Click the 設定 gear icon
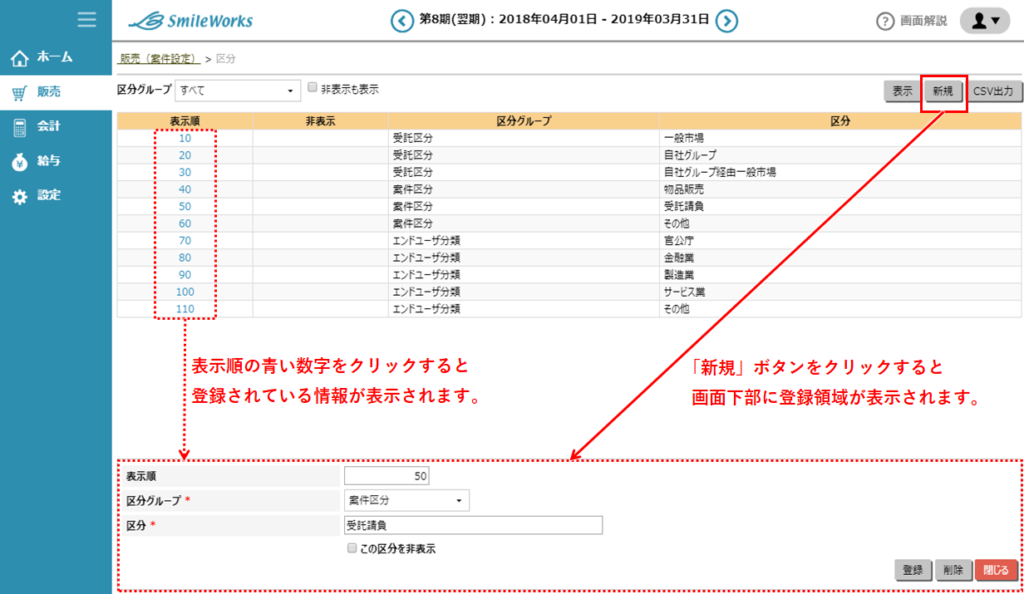This screenshot has height=594, width=1024. 19,196
